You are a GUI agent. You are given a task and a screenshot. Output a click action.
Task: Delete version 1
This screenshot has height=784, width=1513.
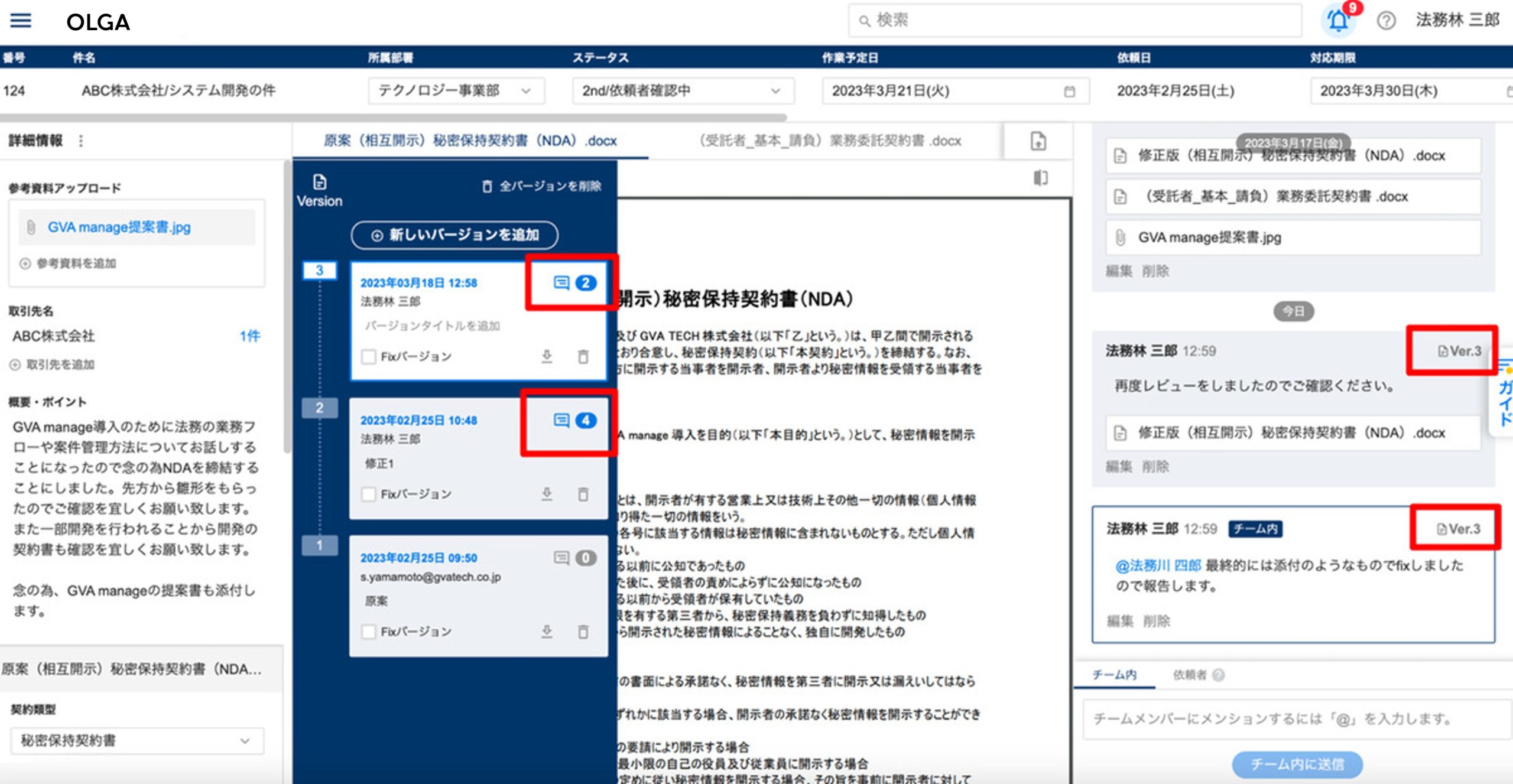(583, 632)
